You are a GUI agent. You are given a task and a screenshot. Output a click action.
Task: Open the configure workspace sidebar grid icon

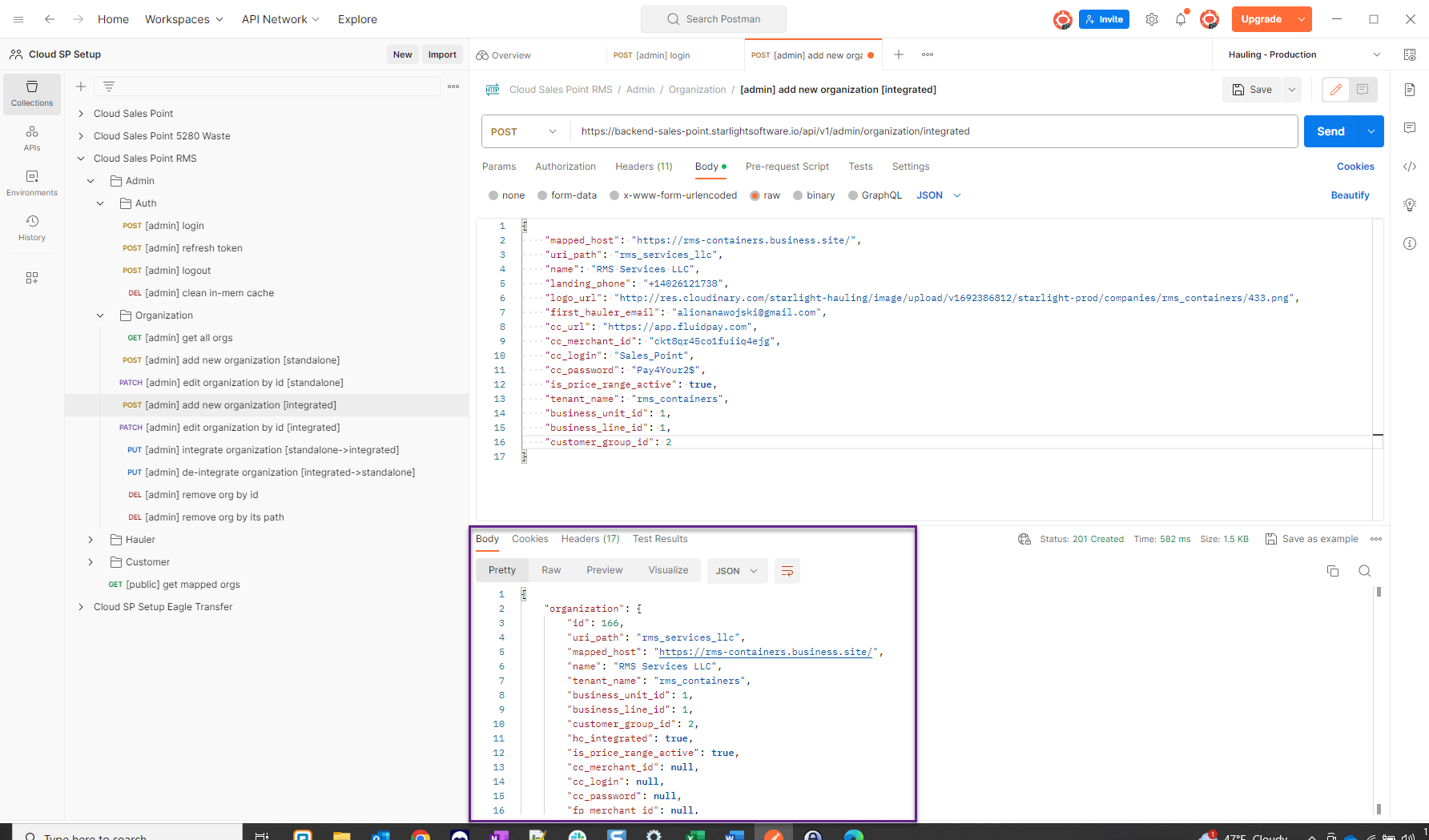[x=32, y=278]
